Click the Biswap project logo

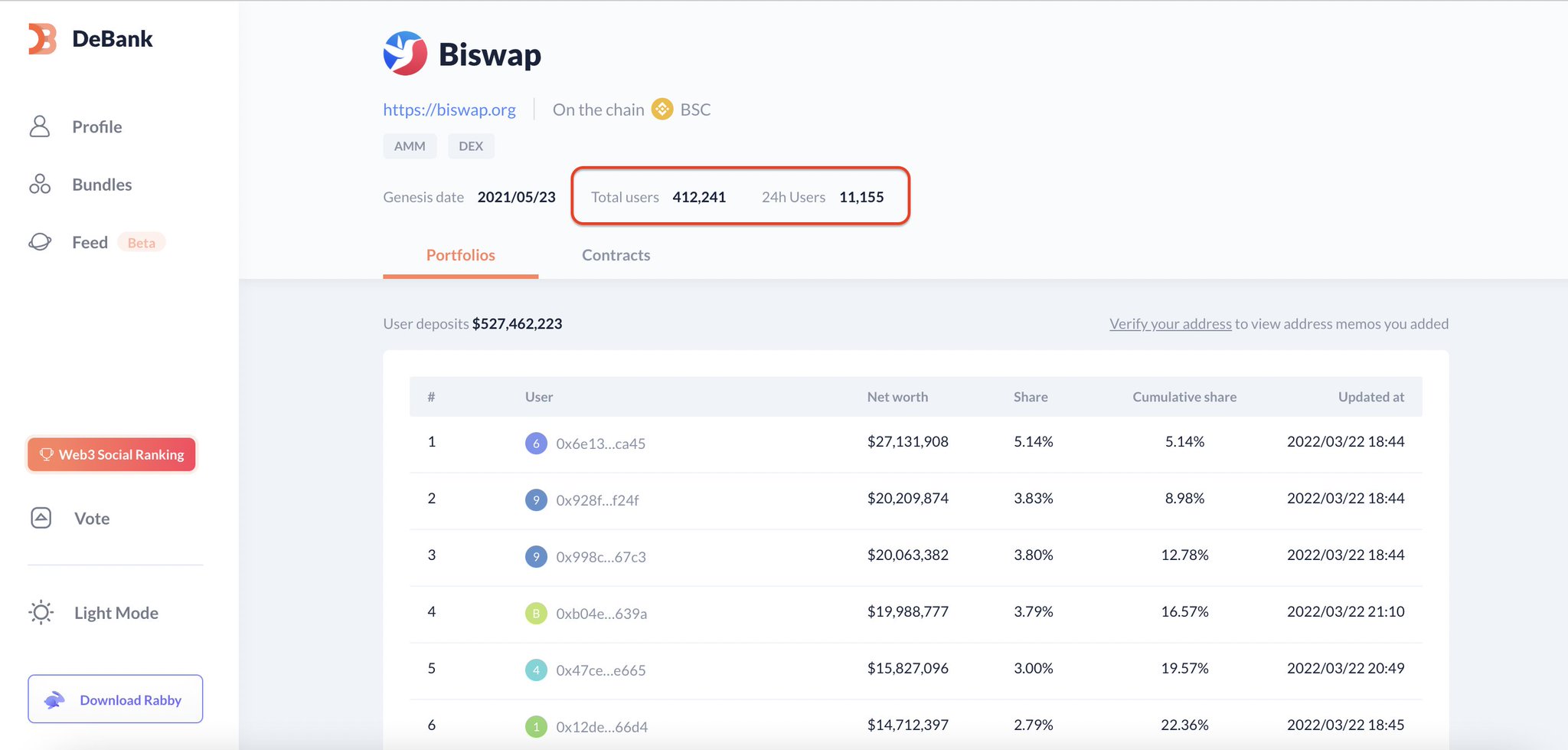tap(403, 54)
